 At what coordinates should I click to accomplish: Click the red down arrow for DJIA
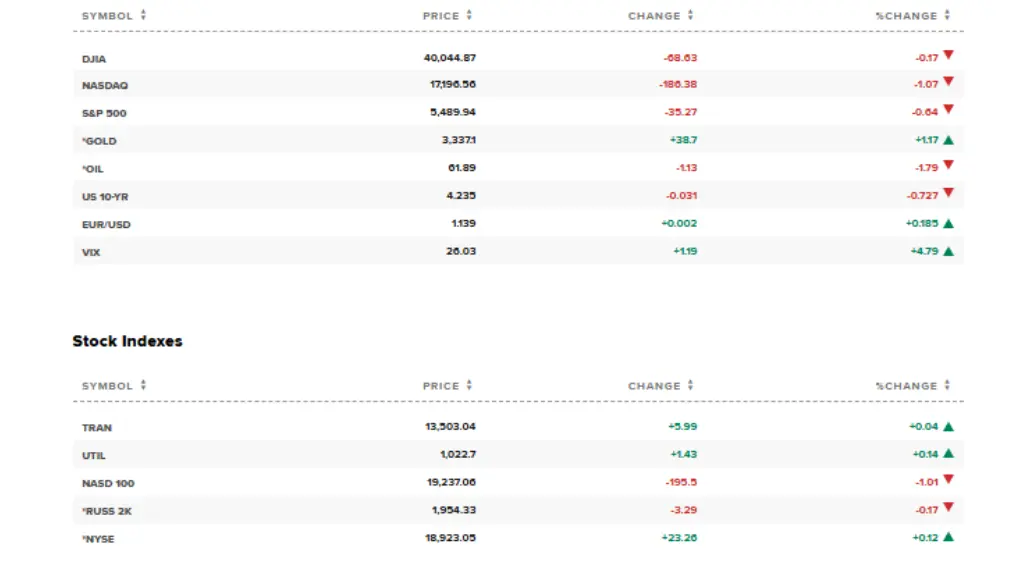pyautogui.click(x=948, y=56)
